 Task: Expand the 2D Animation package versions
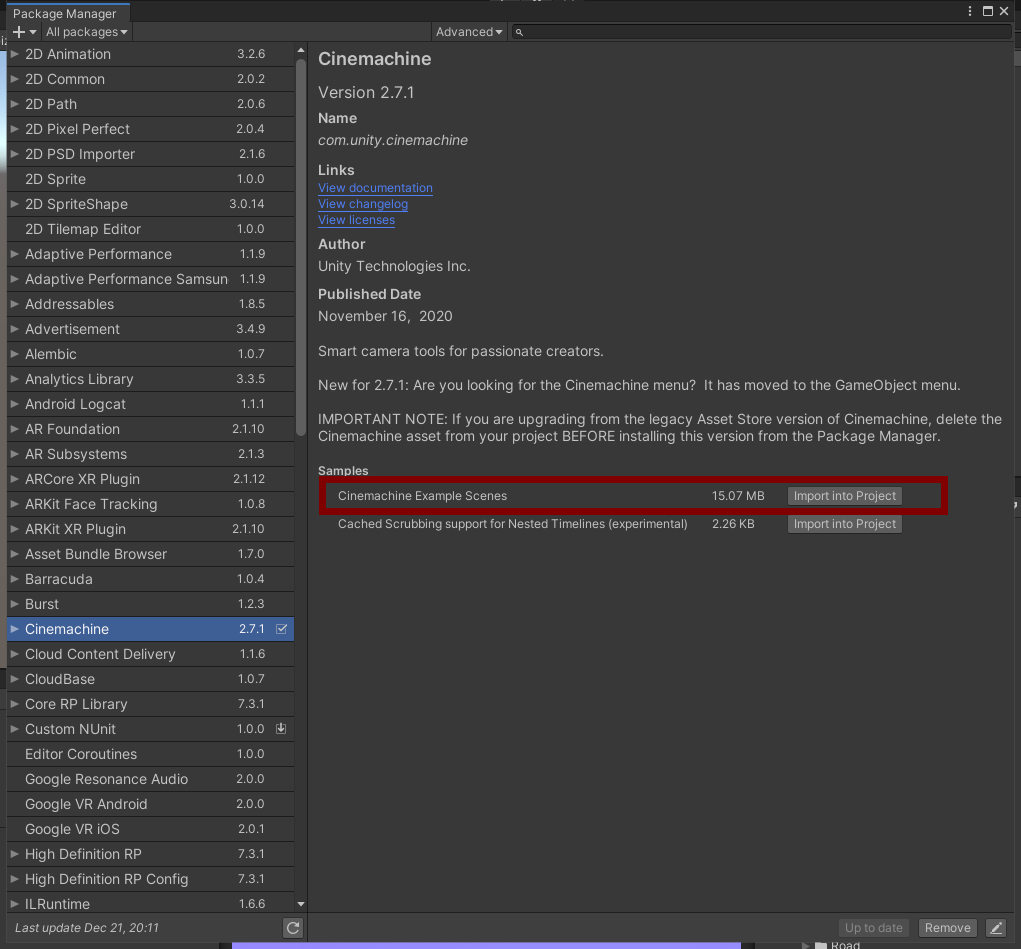[14, 54]
